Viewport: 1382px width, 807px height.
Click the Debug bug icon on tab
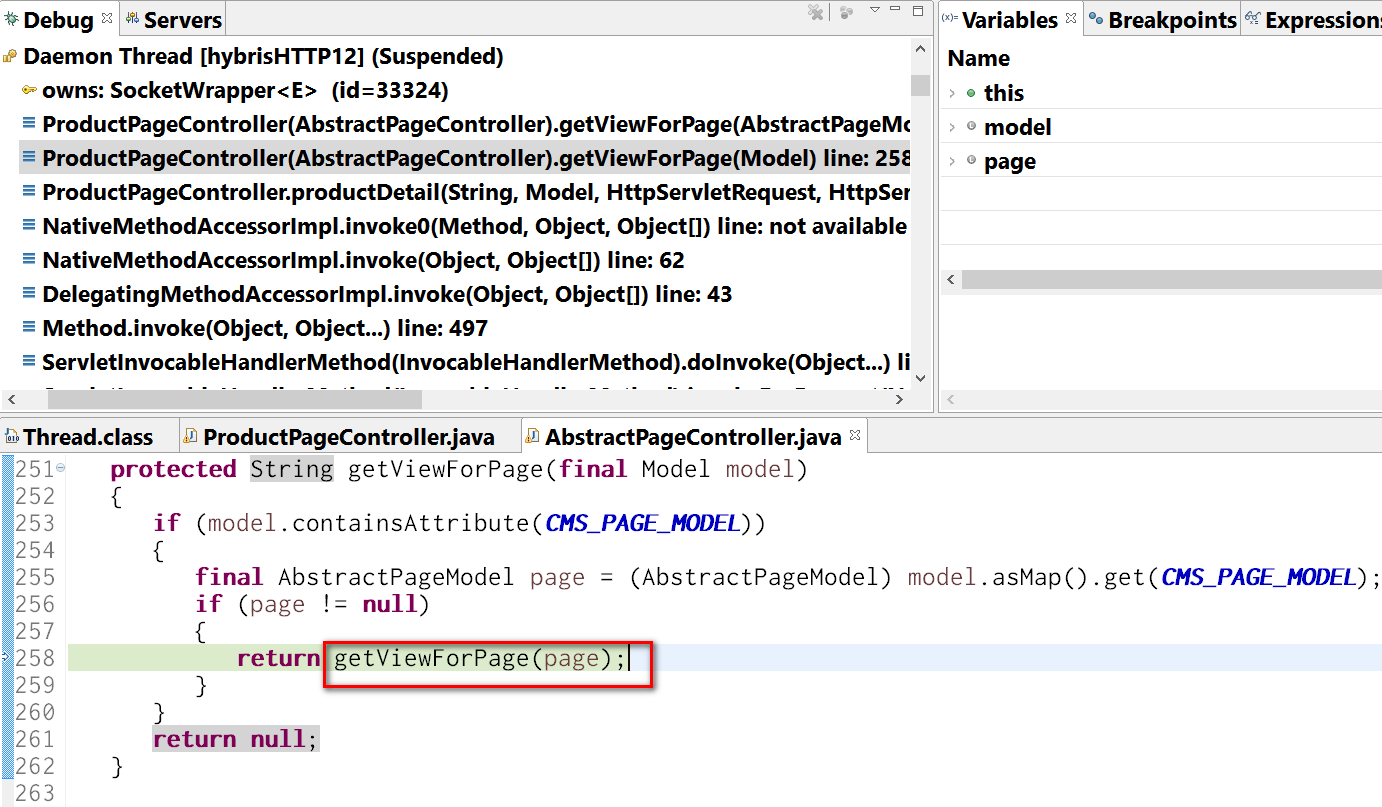point(12,19)
